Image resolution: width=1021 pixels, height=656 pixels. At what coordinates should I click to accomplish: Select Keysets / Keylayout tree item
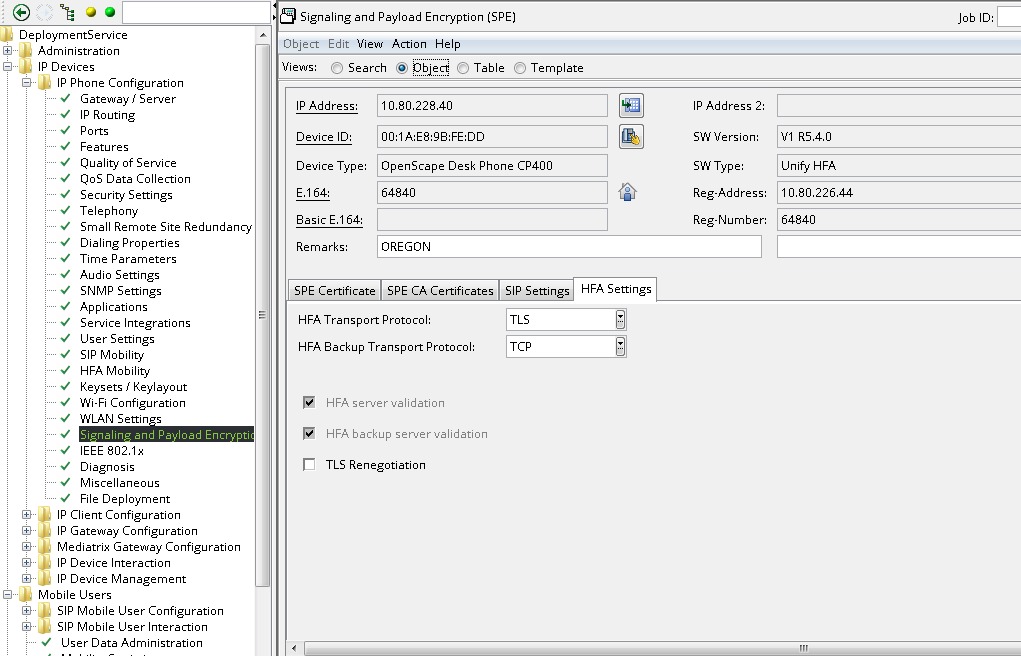[133, 386]
